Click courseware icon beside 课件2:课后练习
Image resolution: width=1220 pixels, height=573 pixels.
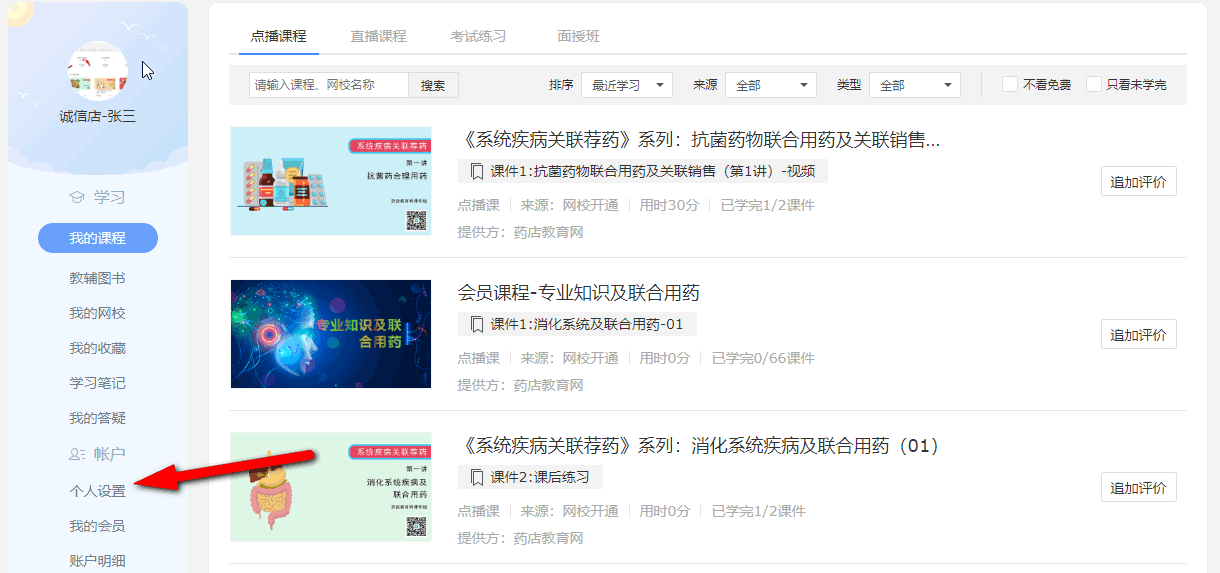pos(477,477)
